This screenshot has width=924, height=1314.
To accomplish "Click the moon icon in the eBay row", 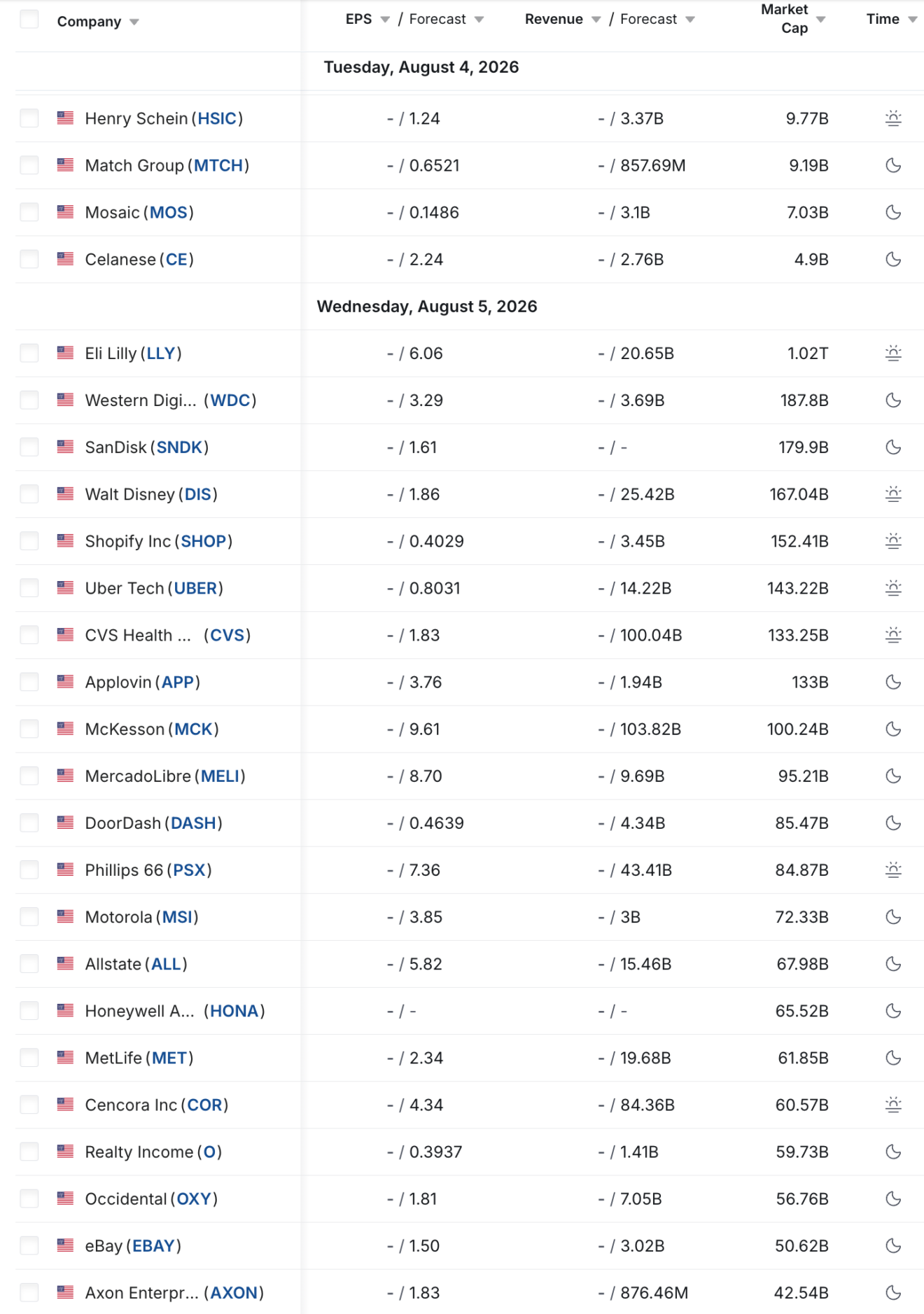I will tap(893, 1246).
